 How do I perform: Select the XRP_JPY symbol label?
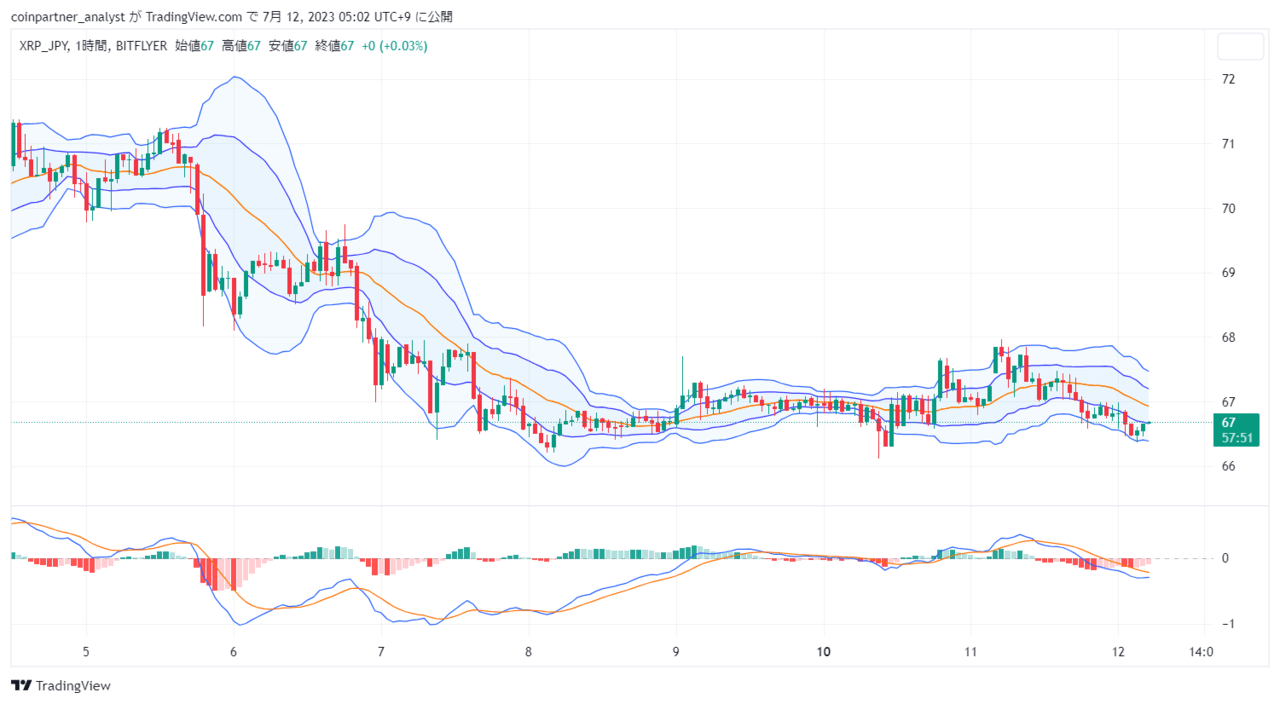click(x=42, y=46)
